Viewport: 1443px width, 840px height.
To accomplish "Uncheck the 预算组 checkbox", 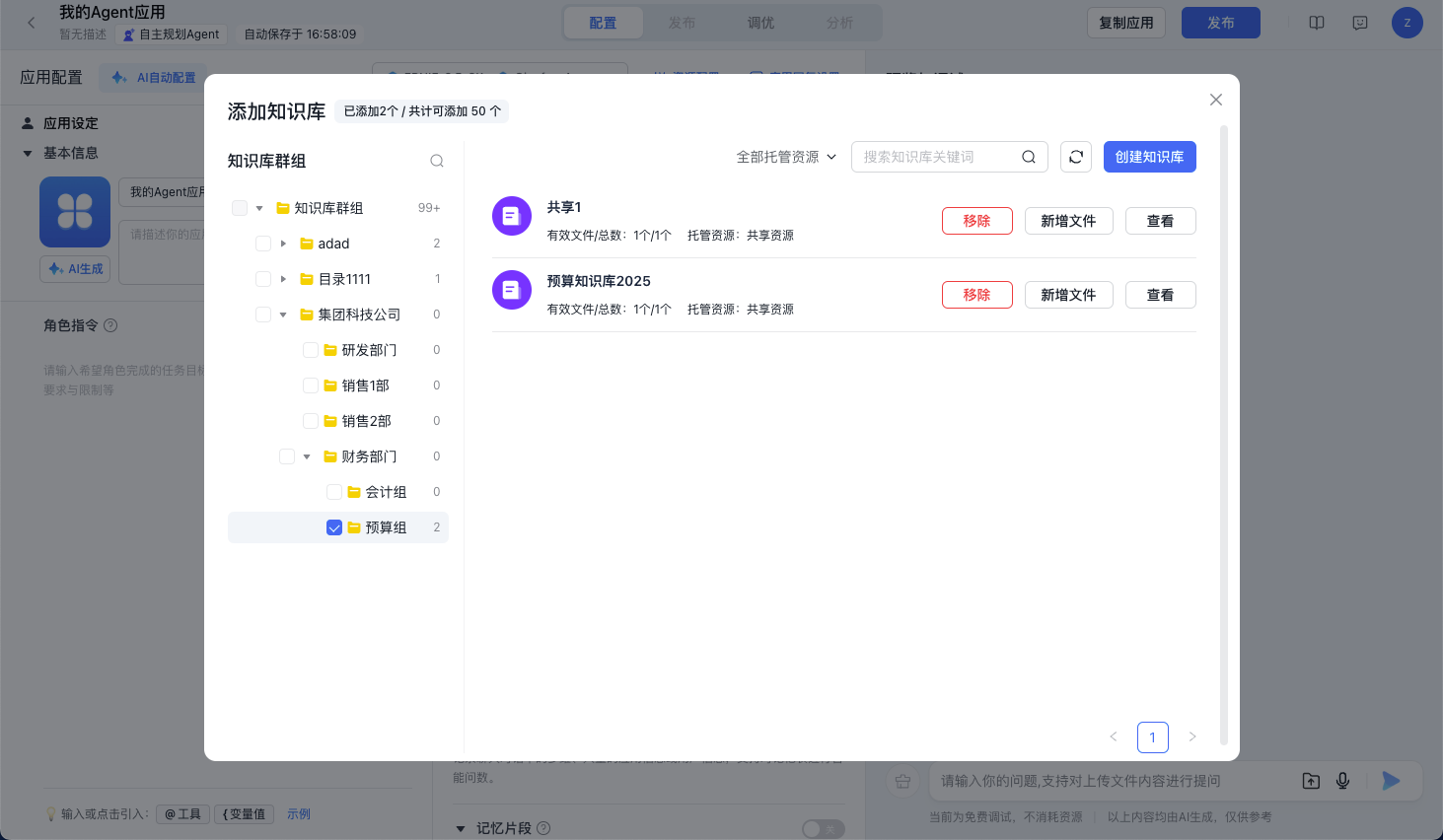I will click(334, 527).
